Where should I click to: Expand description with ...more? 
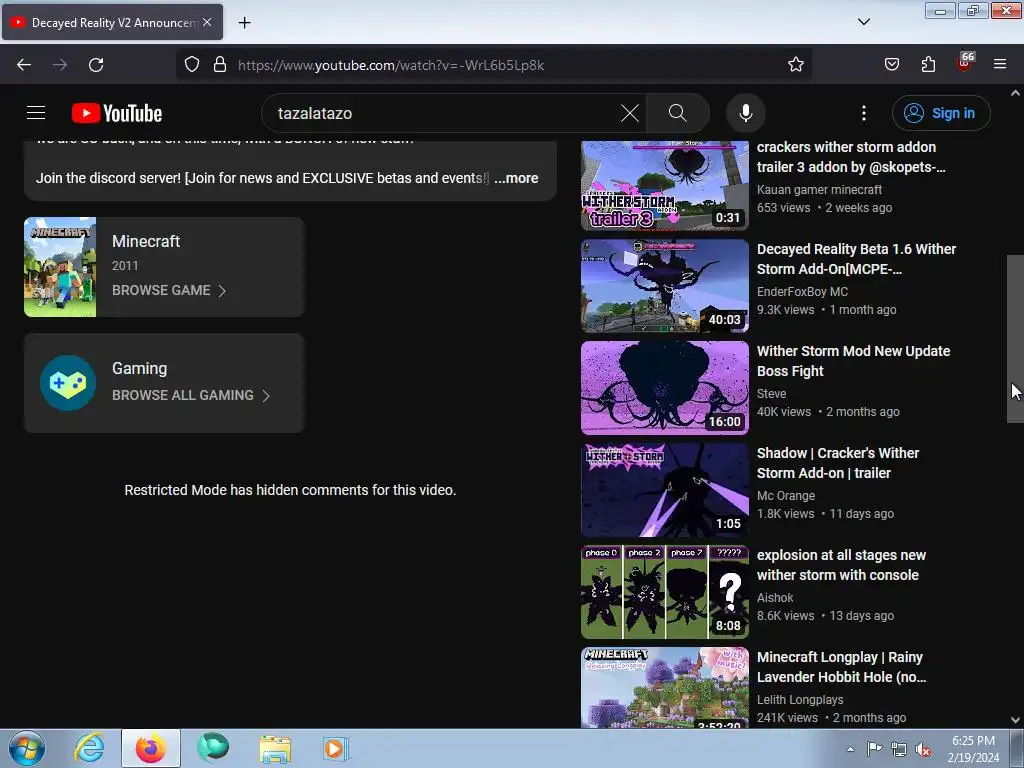click(516, 178)
